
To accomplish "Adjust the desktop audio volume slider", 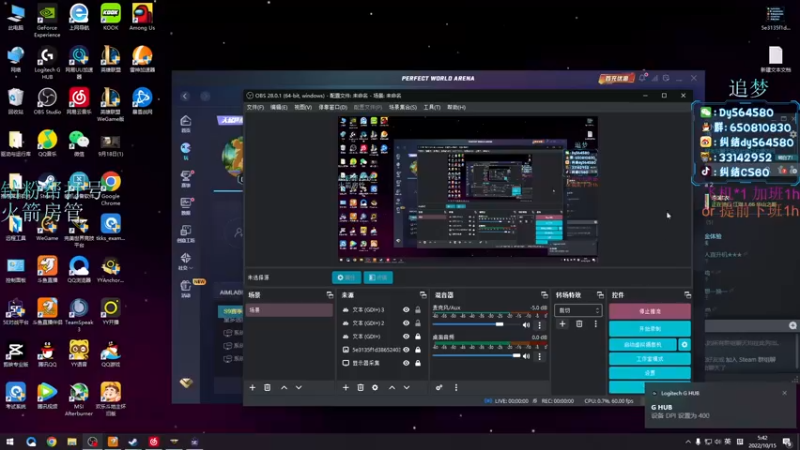I will point(476,356).
